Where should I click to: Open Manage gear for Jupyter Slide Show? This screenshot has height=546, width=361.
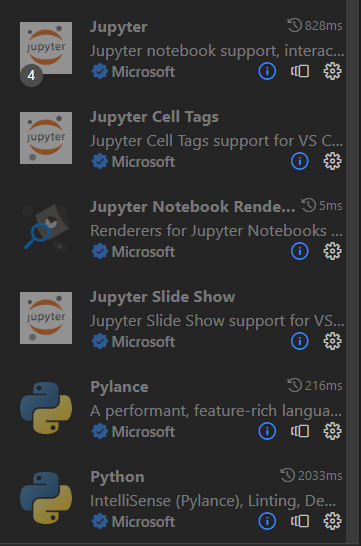(332, 341)
